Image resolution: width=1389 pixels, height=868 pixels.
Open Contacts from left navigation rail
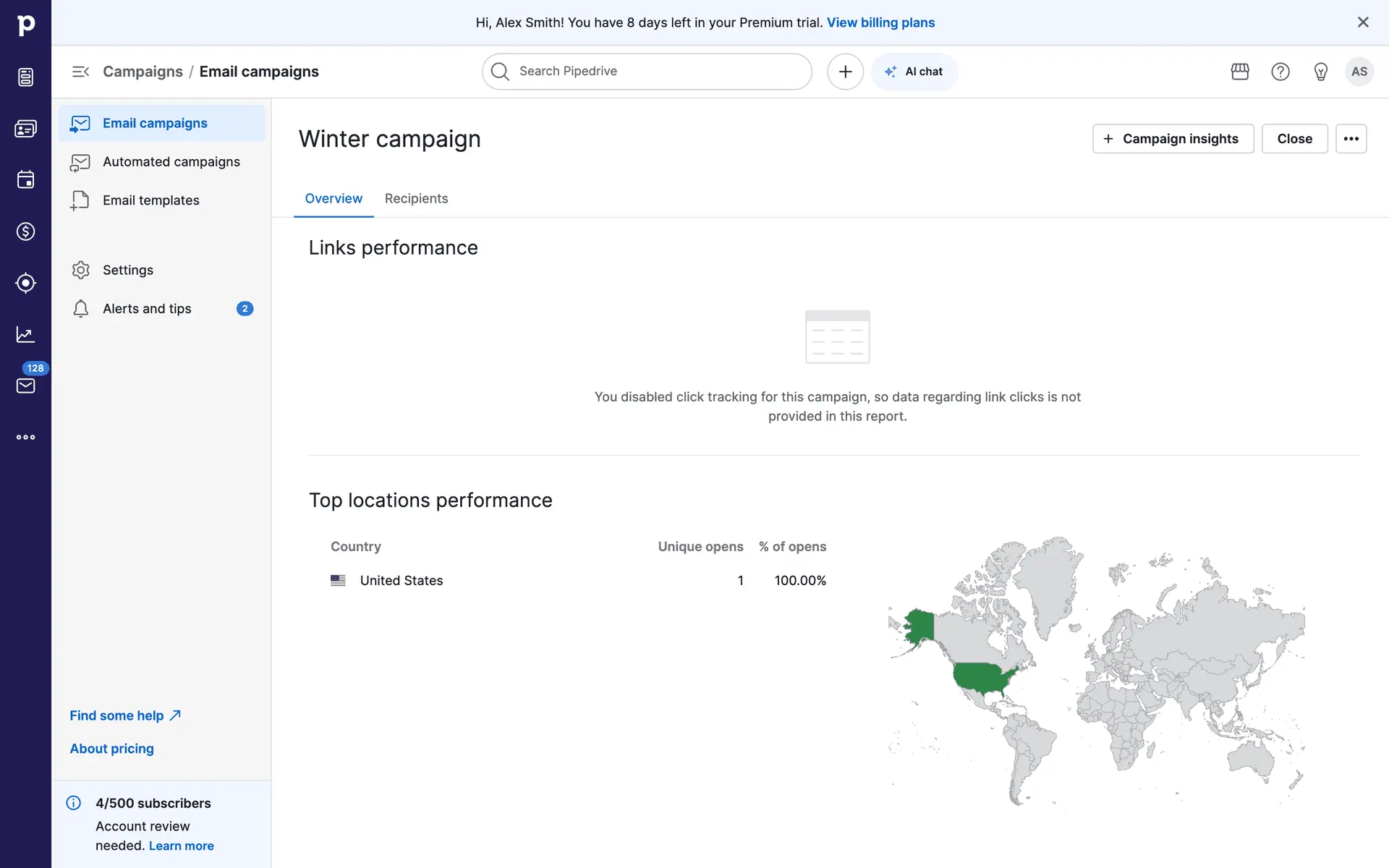[x=25, y=129]
